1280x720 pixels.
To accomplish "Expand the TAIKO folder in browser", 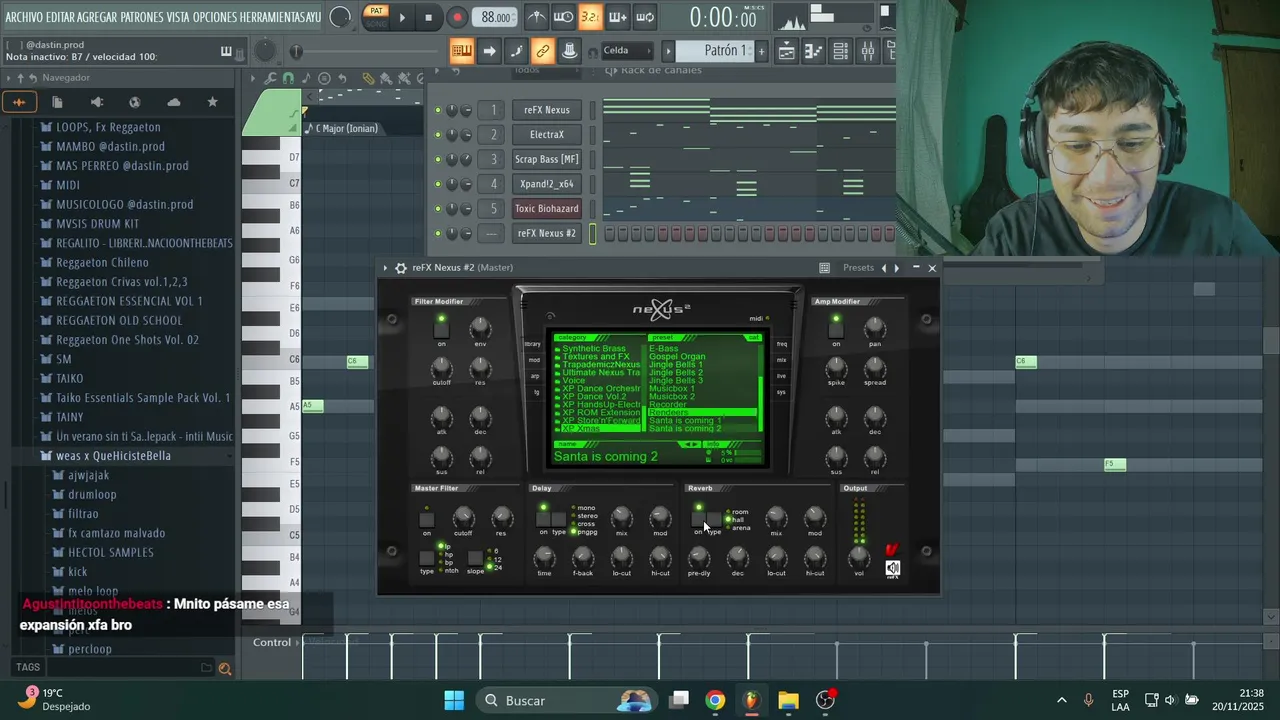I will [x=69, y=379].
